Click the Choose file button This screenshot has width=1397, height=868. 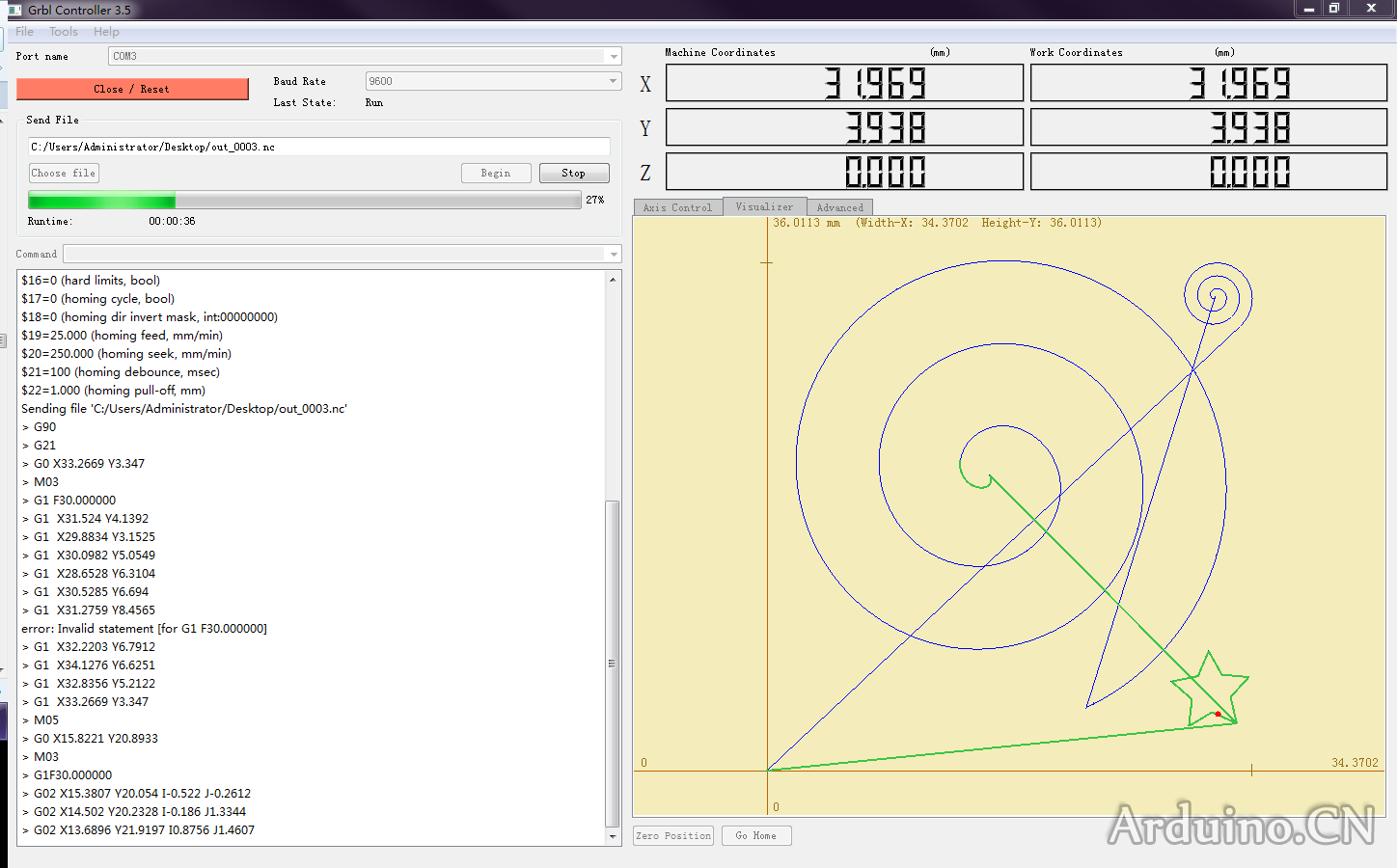tap(64, 174)
